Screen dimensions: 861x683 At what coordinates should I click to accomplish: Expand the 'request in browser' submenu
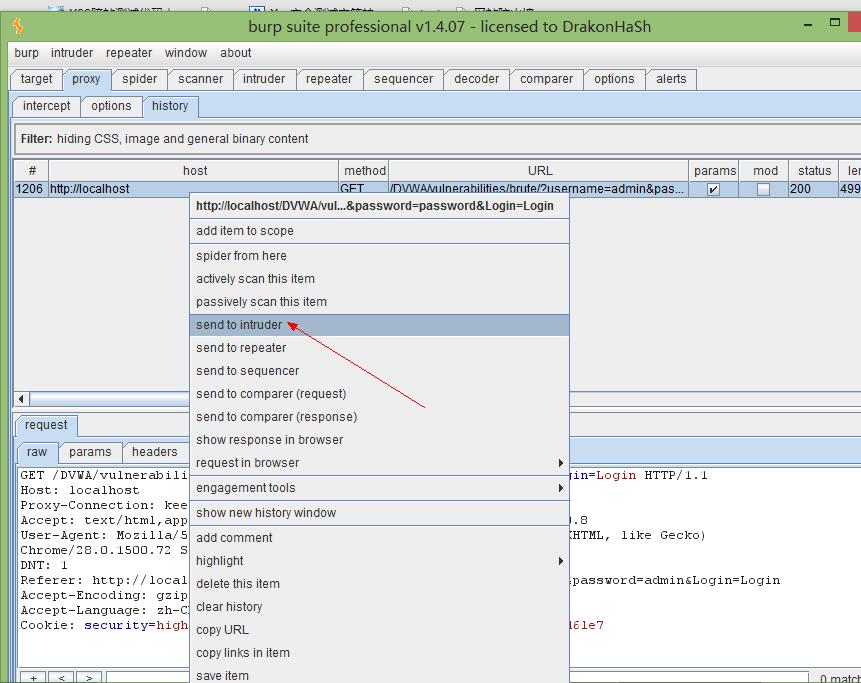click(x=379, y=463)
